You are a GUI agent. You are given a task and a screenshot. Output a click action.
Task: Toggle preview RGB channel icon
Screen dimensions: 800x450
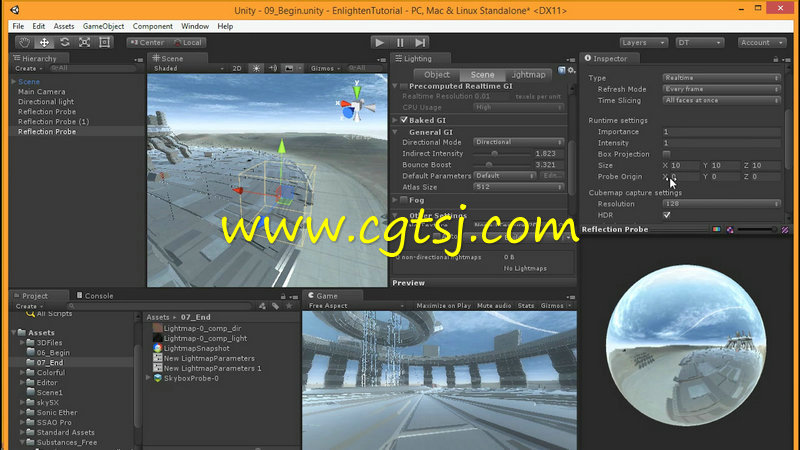[x=716, y=230]
